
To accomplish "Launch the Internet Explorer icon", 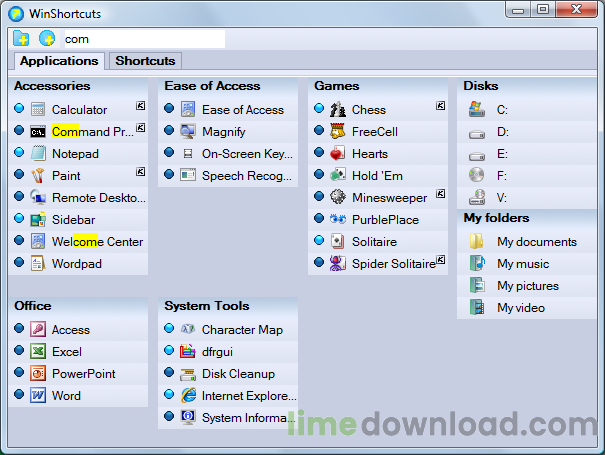I will click(188, 395).
